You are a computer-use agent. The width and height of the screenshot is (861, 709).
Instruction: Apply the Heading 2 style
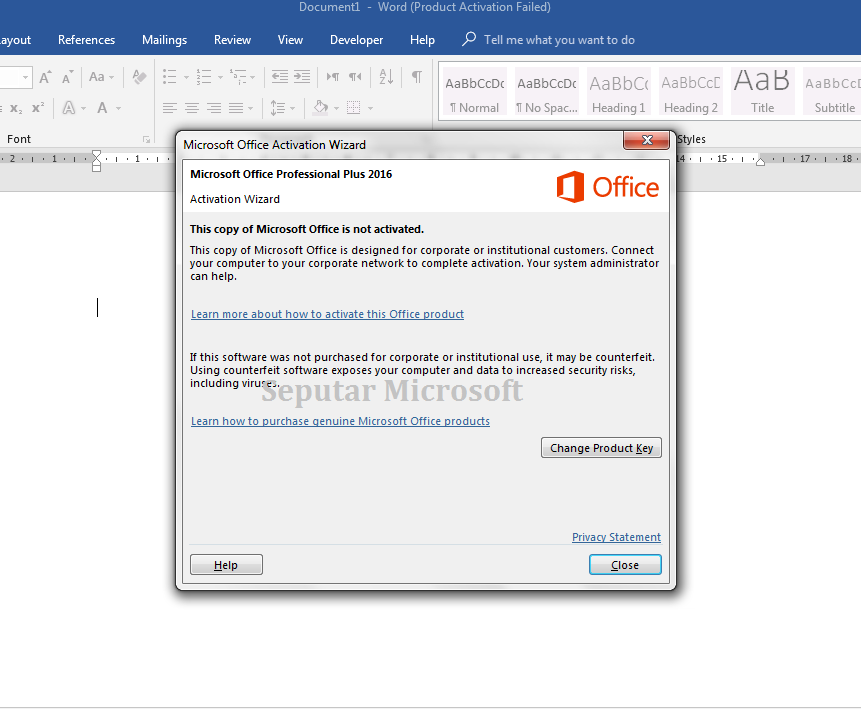pos(691,92)
